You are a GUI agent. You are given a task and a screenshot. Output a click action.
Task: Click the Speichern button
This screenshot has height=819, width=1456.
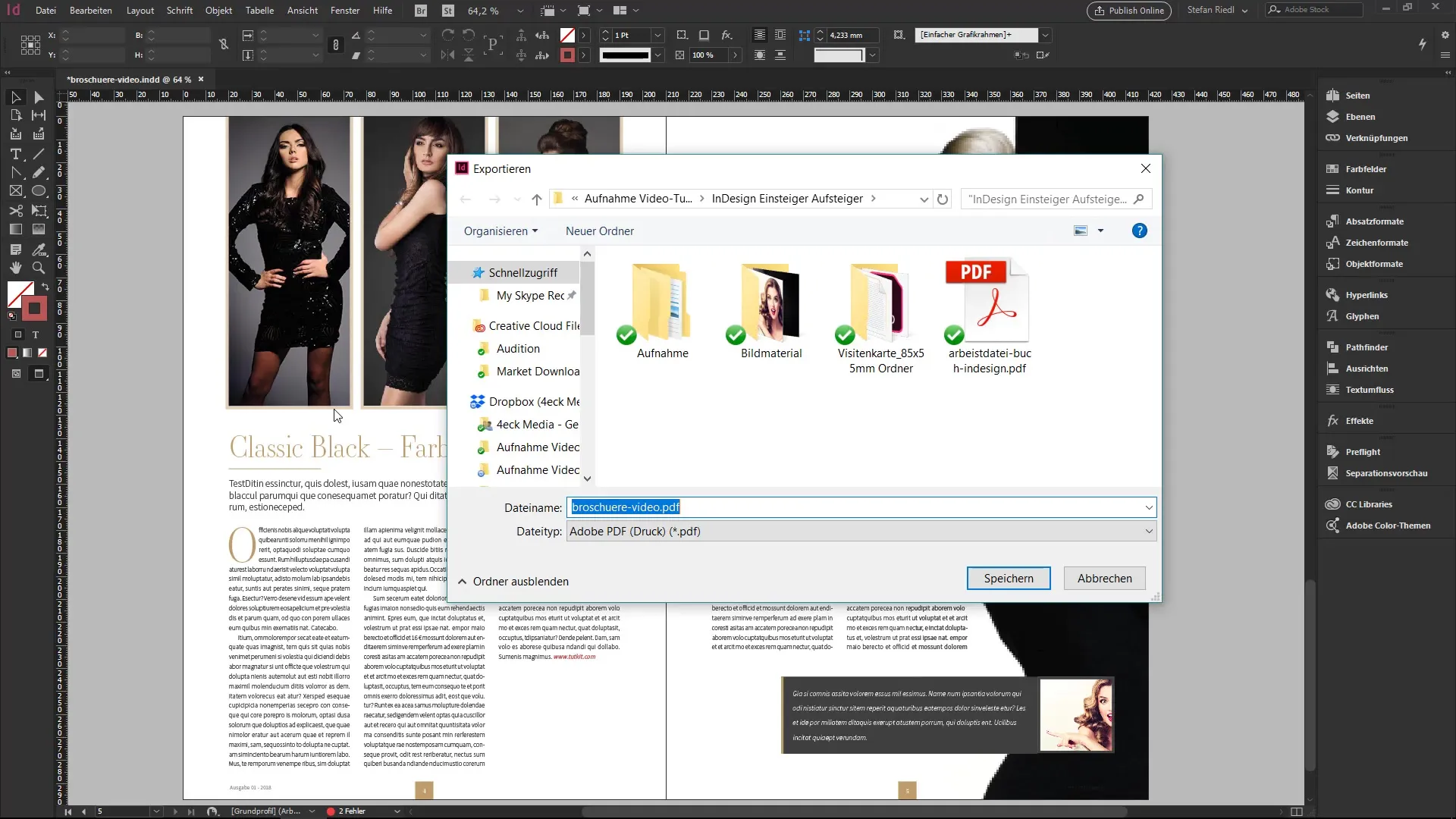point(1009,579)
